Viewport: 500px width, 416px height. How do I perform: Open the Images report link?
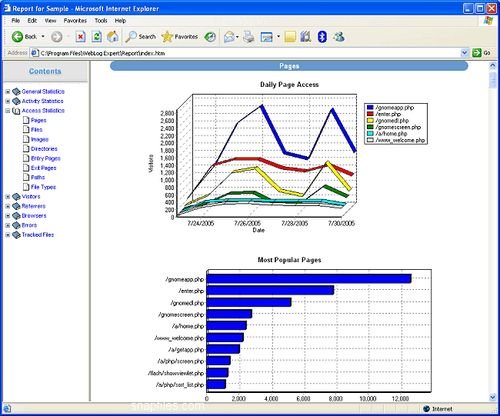pyautogui.click(x=39, y=139)
